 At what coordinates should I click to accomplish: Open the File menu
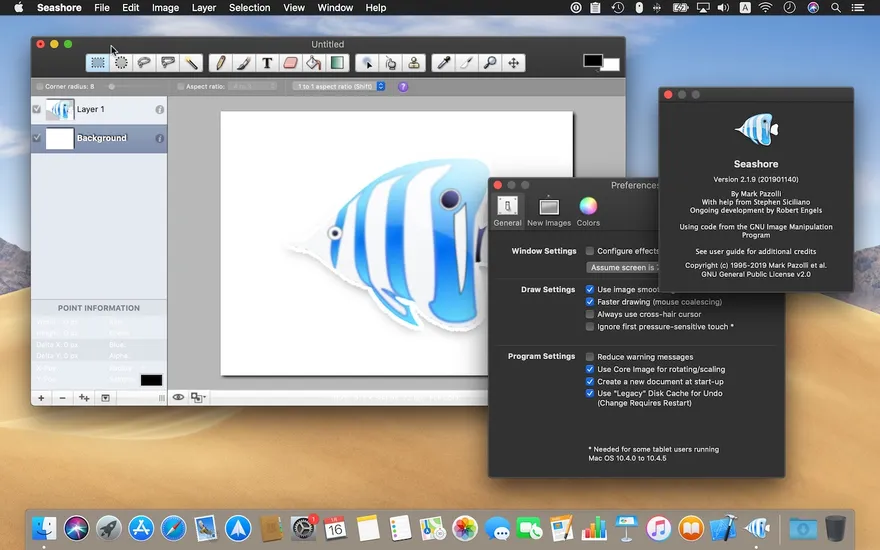(x=102, y=8)
